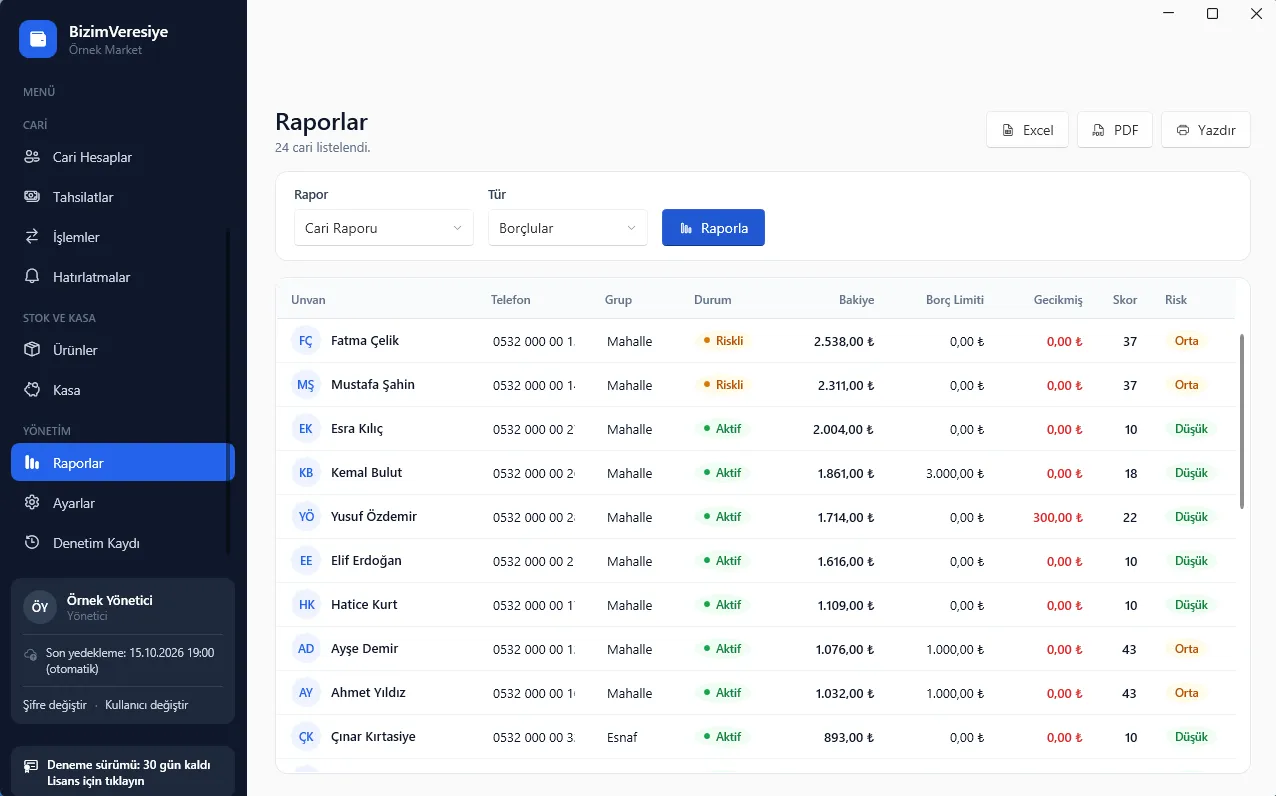
Task: Click the Ayarlar gear icon
Action: (32, 503)
